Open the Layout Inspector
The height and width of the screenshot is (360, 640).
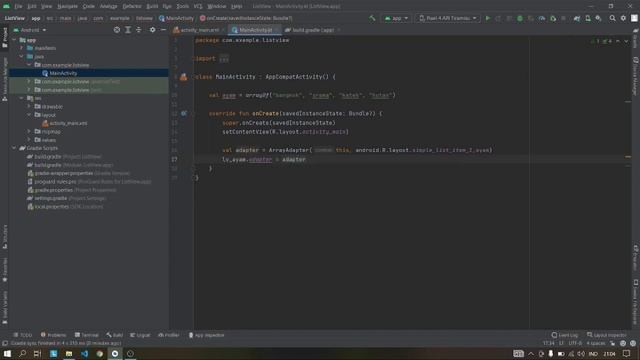click(607, 335)
